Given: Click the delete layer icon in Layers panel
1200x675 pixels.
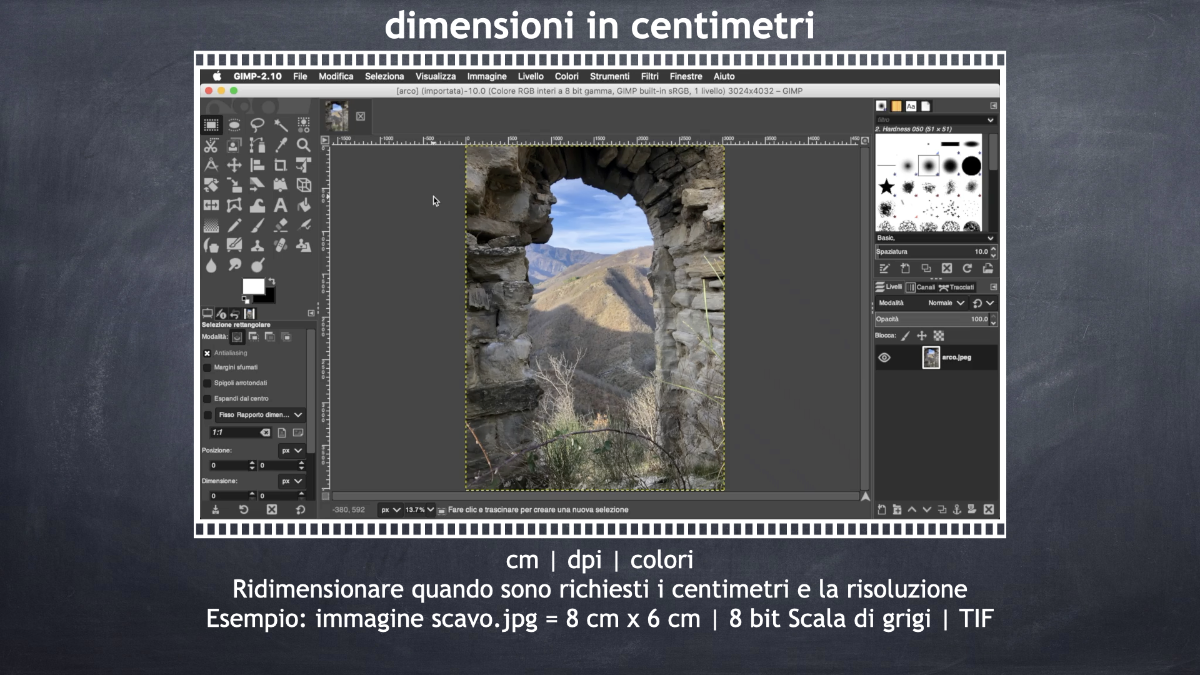Looking at the screenshot, I should [x=988, y=509].
